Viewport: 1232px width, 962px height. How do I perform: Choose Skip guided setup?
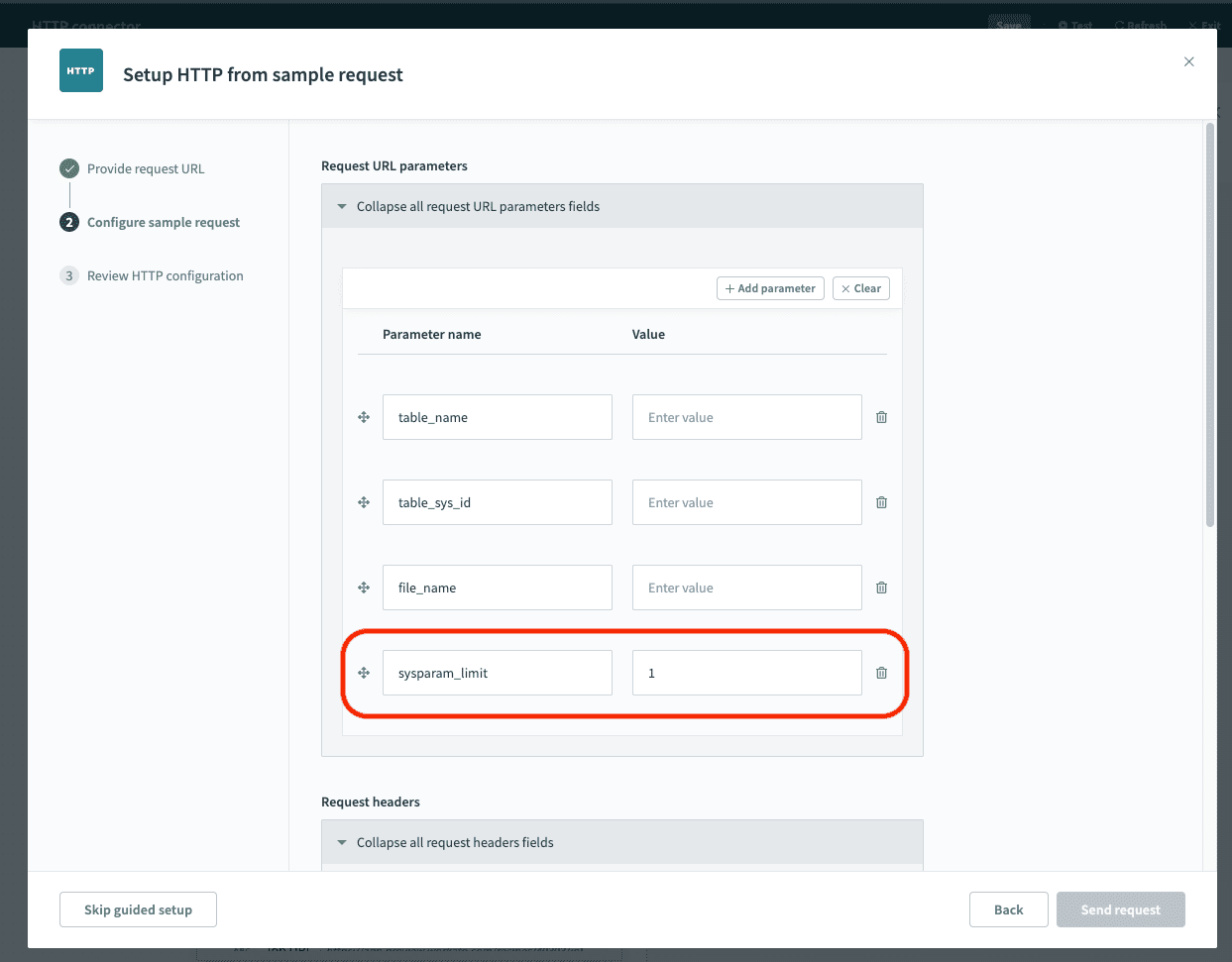pos(138,909)
